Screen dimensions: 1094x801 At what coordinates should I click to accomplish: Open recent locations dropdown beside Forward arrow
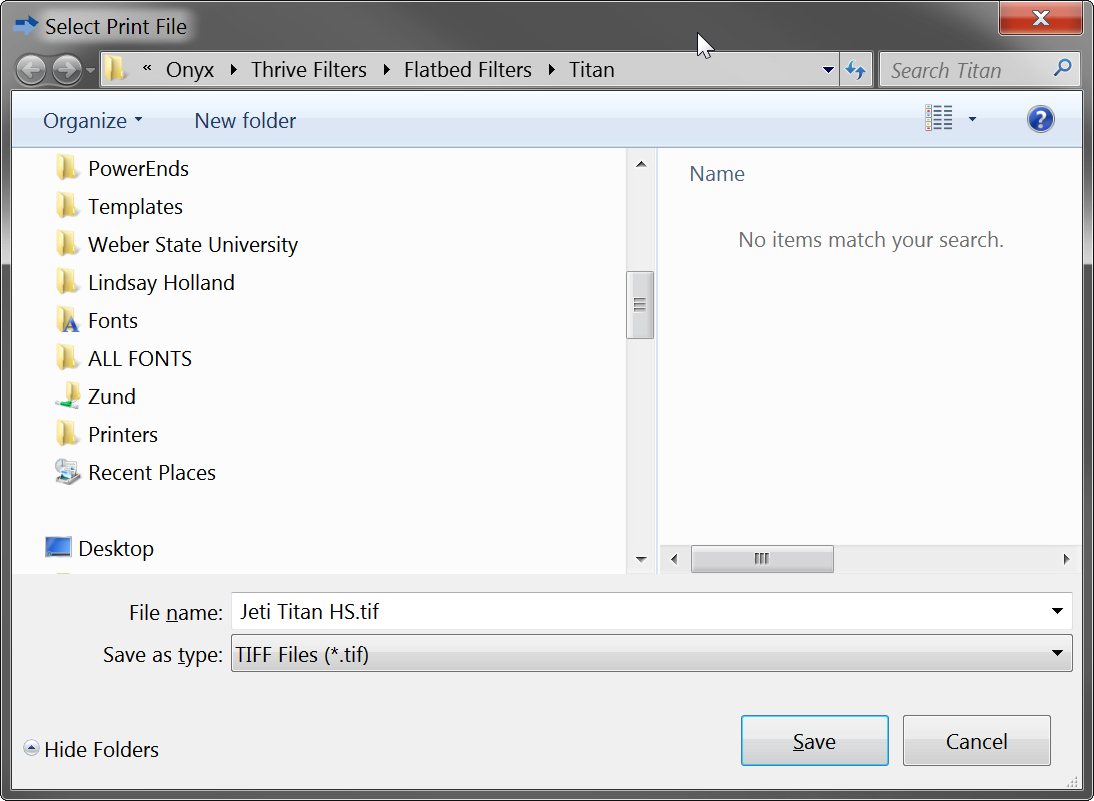(x=91, y=70)
